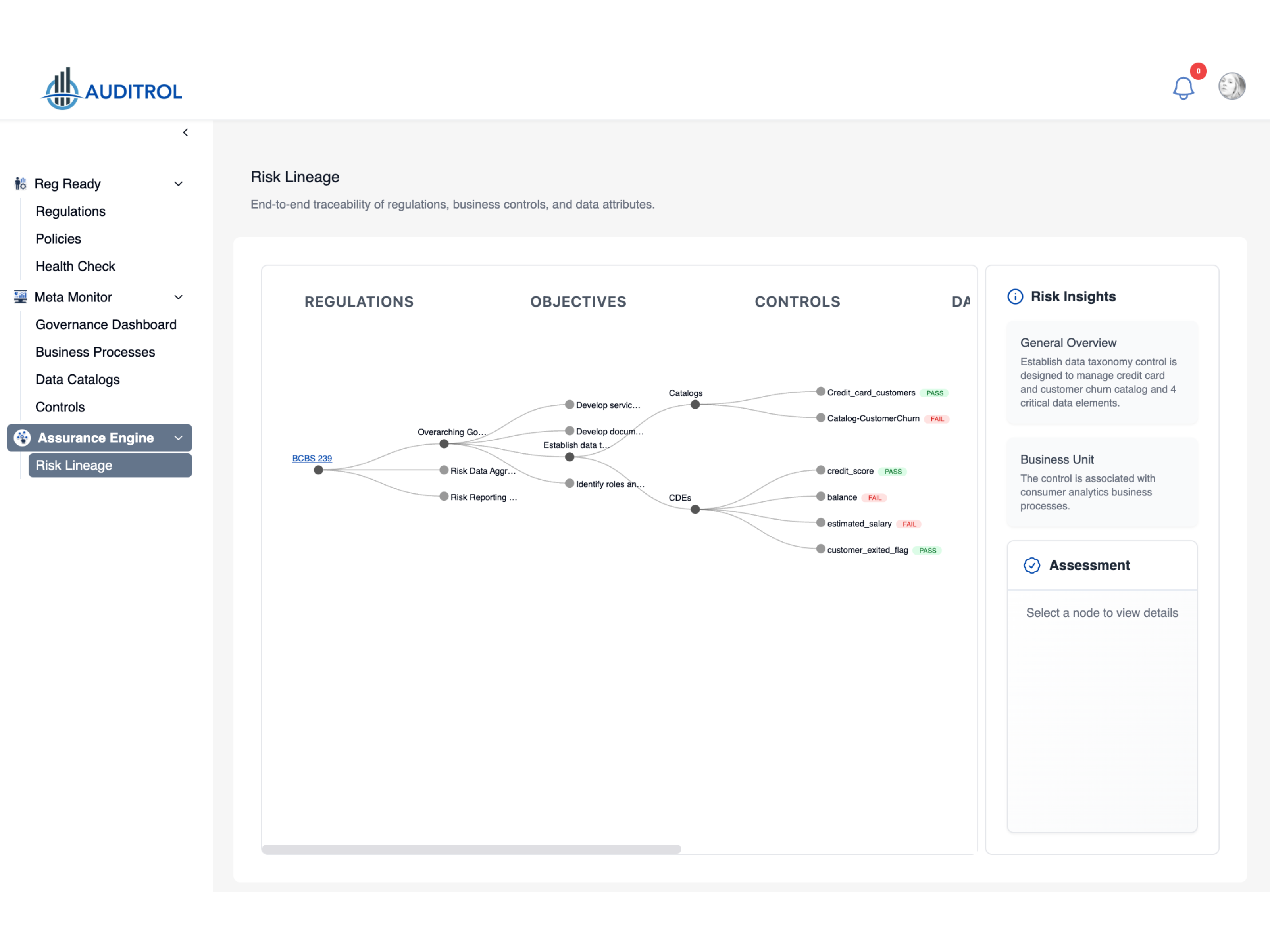
Task: Click the horizontal scrollbar under the graph
Action: [x=471, y=849]
